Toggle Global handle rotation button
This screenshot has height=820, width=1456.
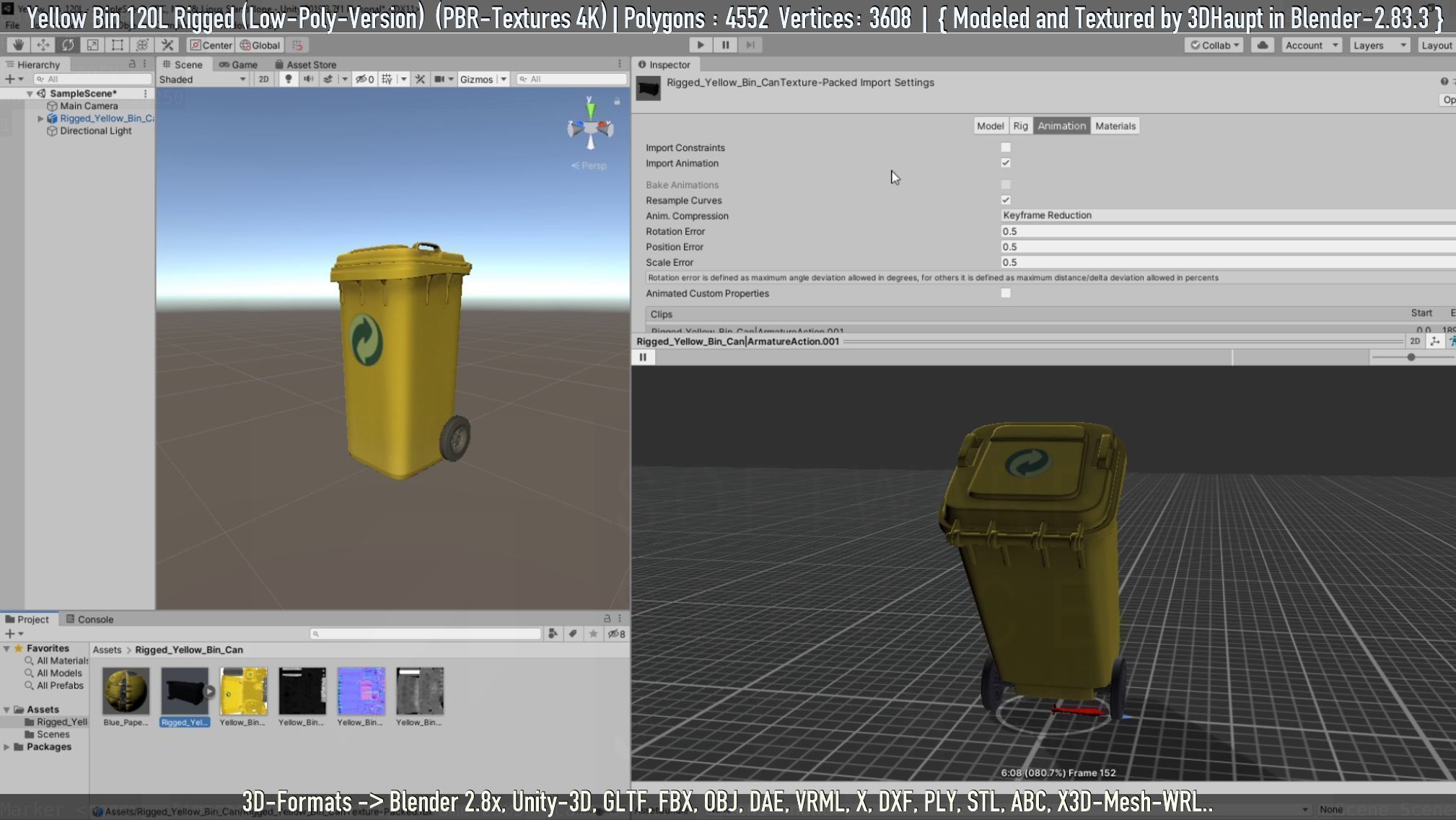[x=260, y=45]
